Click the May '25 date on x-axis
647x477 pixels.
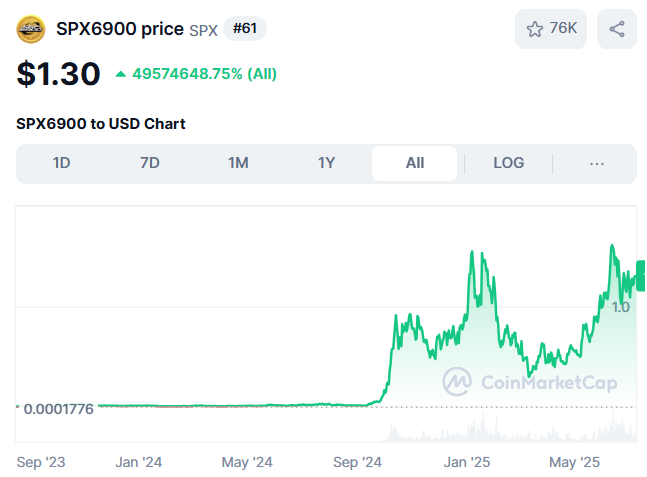(x=574, y=462)
